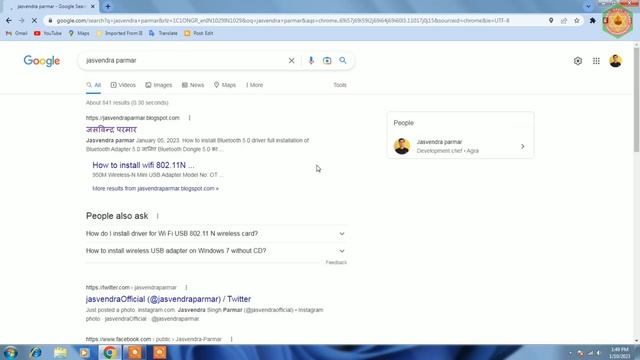Submit search with magnifier icon

[343, 60]
